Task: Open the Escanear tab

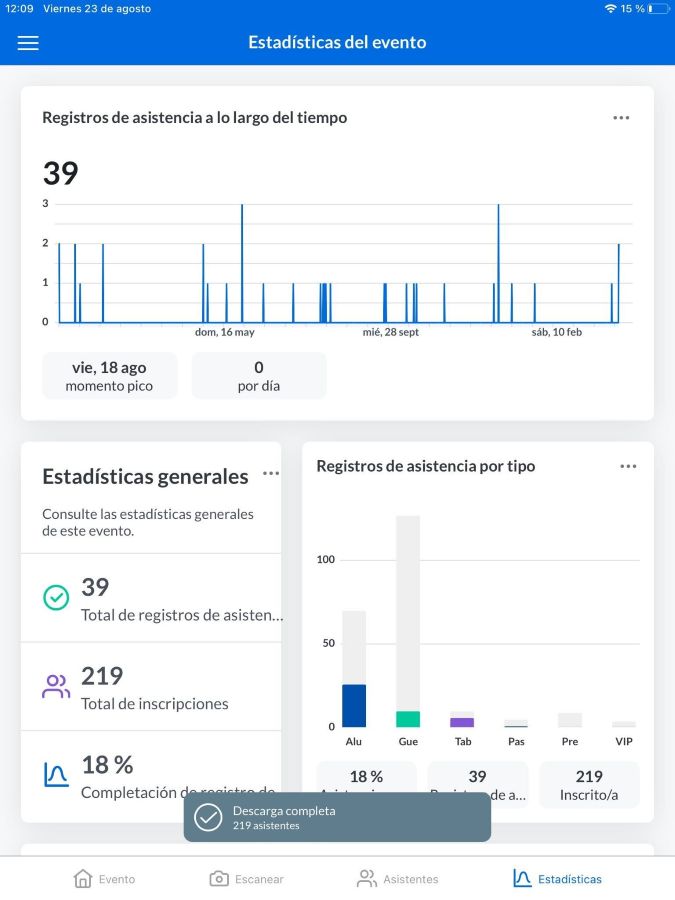Action: [x=246, y=879]
